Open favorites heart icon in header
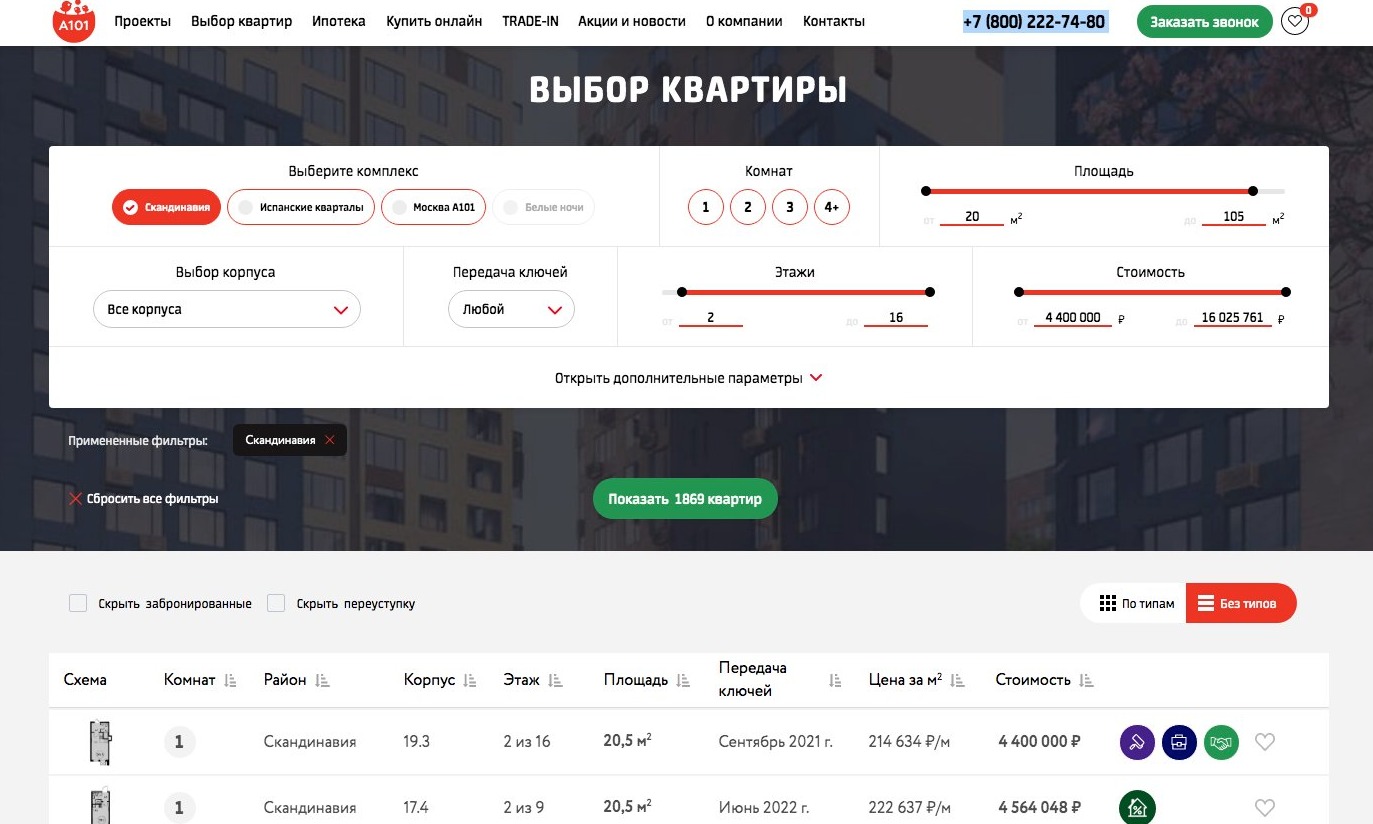The width and height of the screenshot is (1373, 824). point(1295,21)
